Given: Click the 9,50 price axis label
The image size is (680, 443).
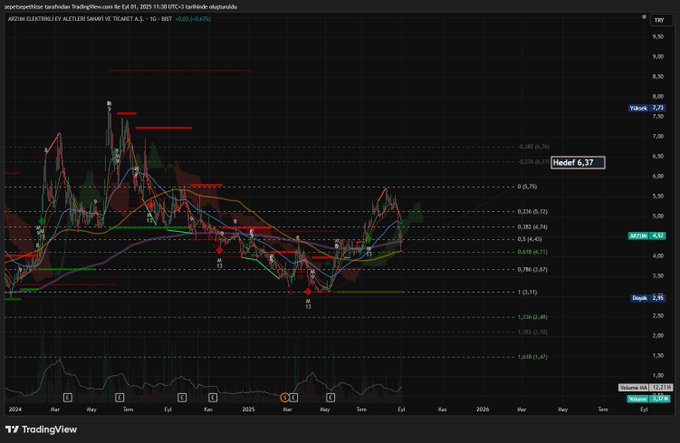Looking at the screenshot, I should [658, 36].
